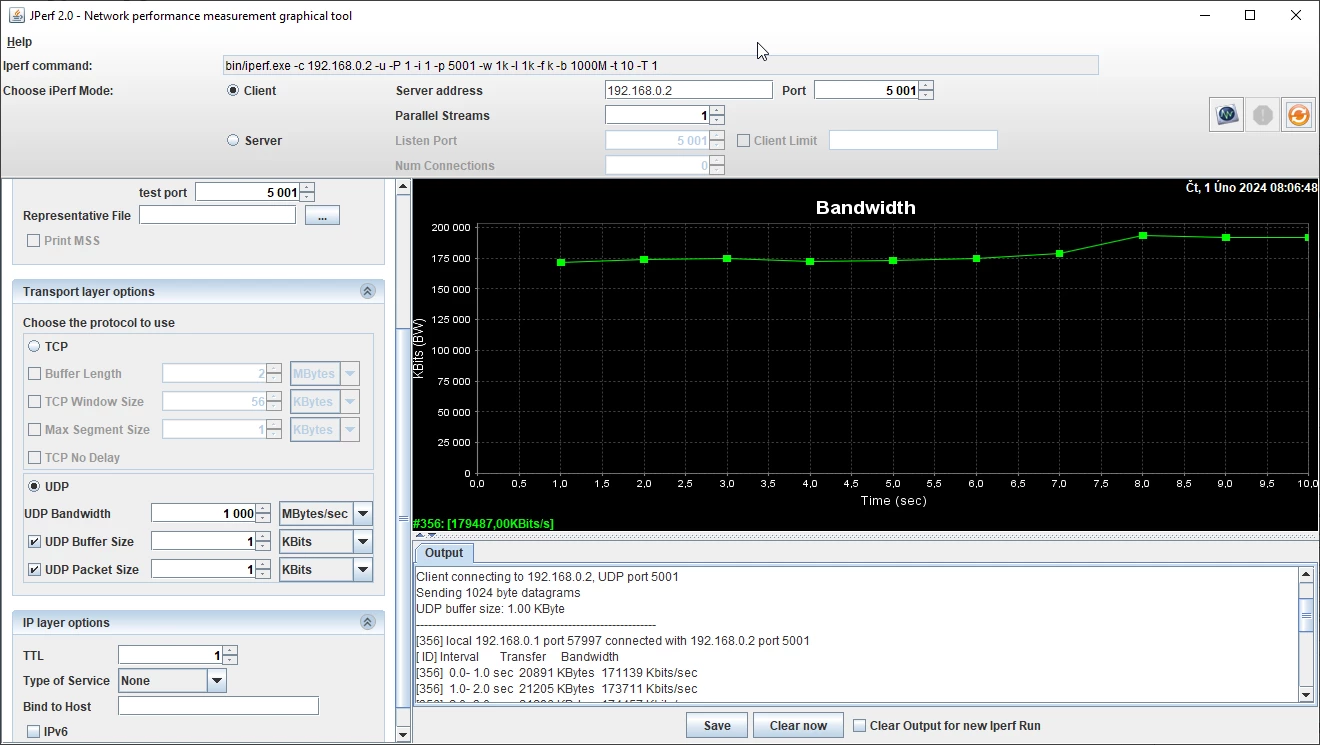The width and height of the screenshot is (1320, 745).
Task: Collapse IP layer options panel chevron
Action: pos(367,623)
